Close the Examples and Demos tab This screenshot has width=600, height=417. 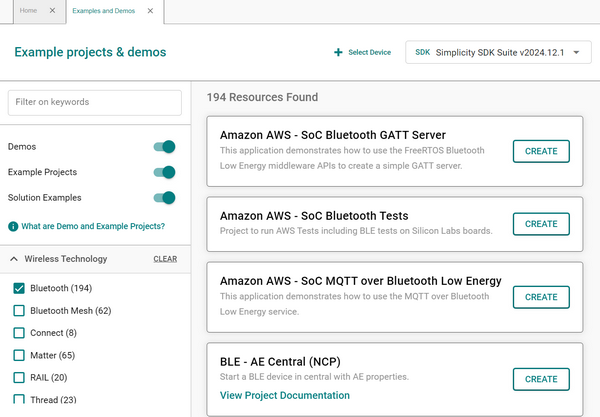point(150,11)
